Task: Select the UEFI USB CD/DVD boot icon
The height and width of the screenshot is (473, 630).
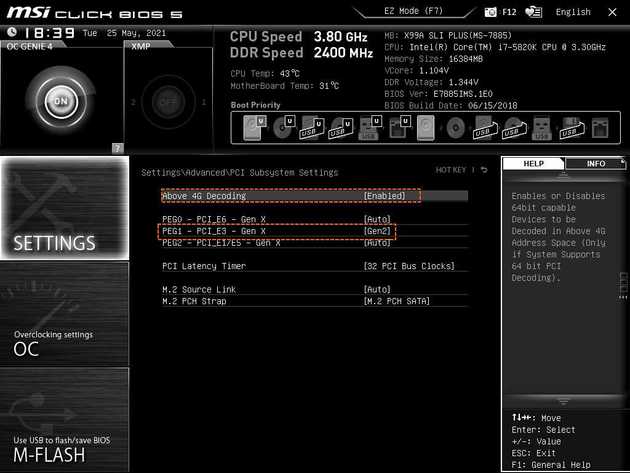Action: click(x=341, y=128)
